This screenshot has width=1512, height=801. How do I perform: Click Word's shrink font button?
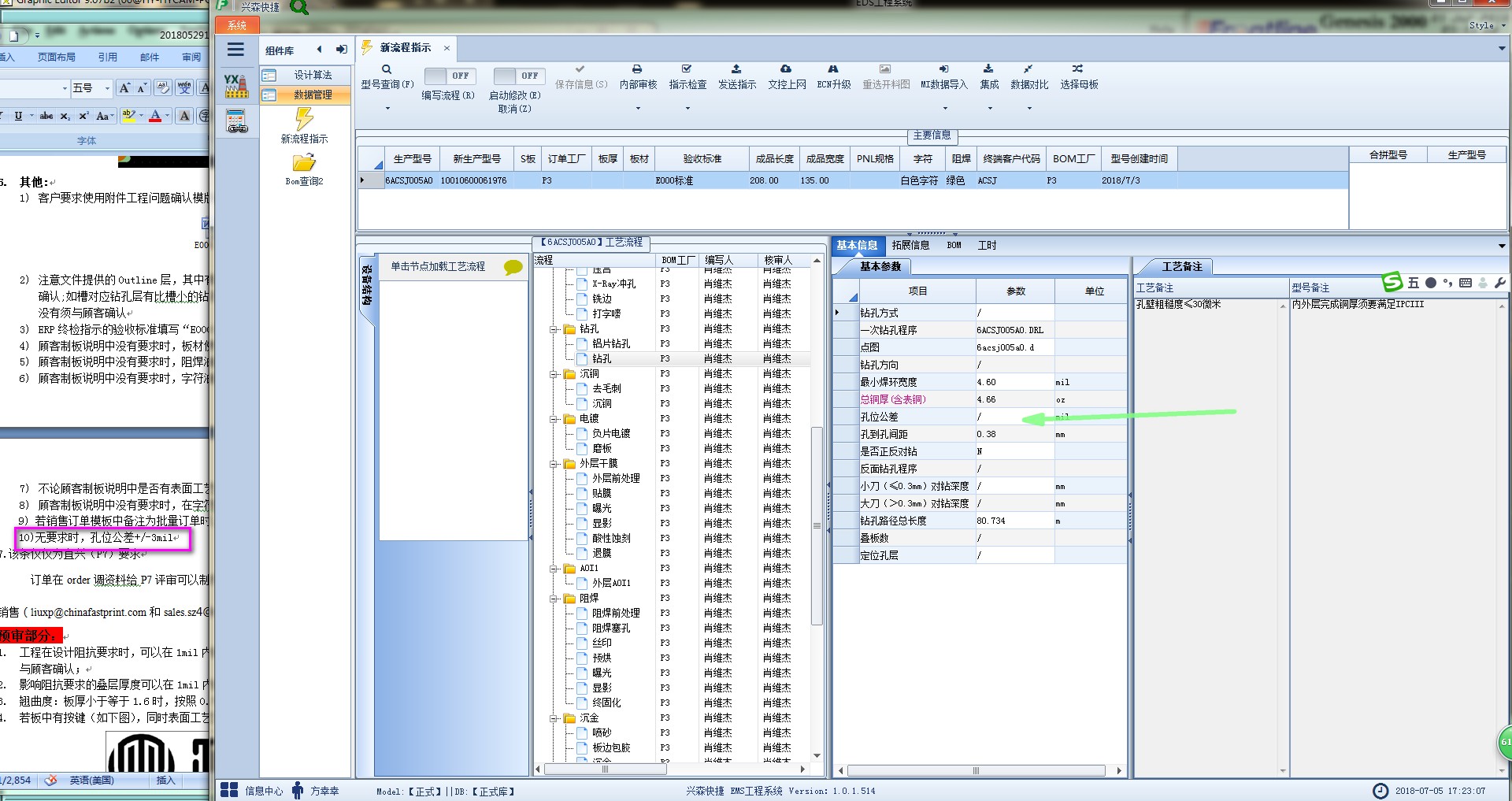click(142, 88)
